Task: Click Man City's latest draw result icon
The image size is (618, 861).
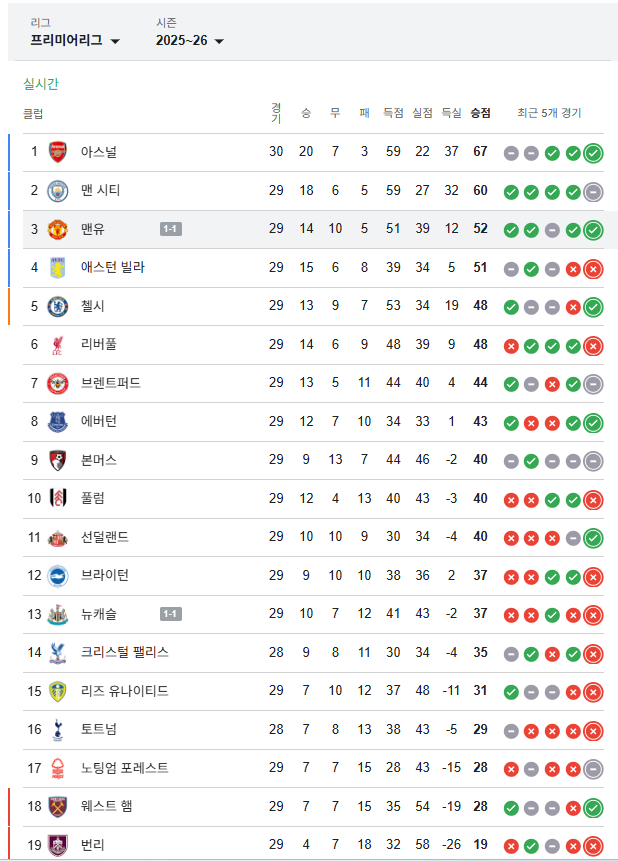Action: 593,191
